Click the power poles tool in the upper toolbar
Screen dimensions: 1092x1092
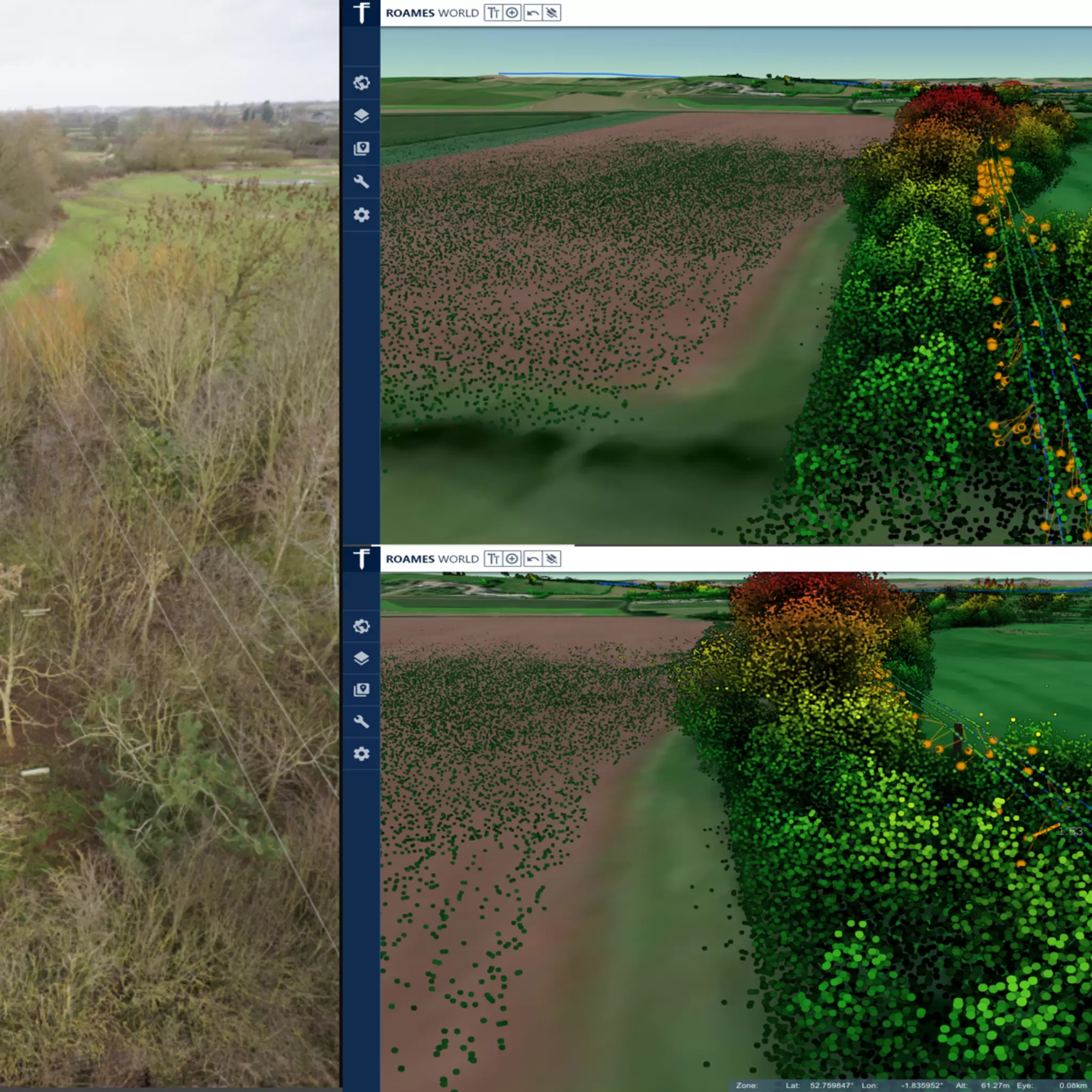(493, 13)
